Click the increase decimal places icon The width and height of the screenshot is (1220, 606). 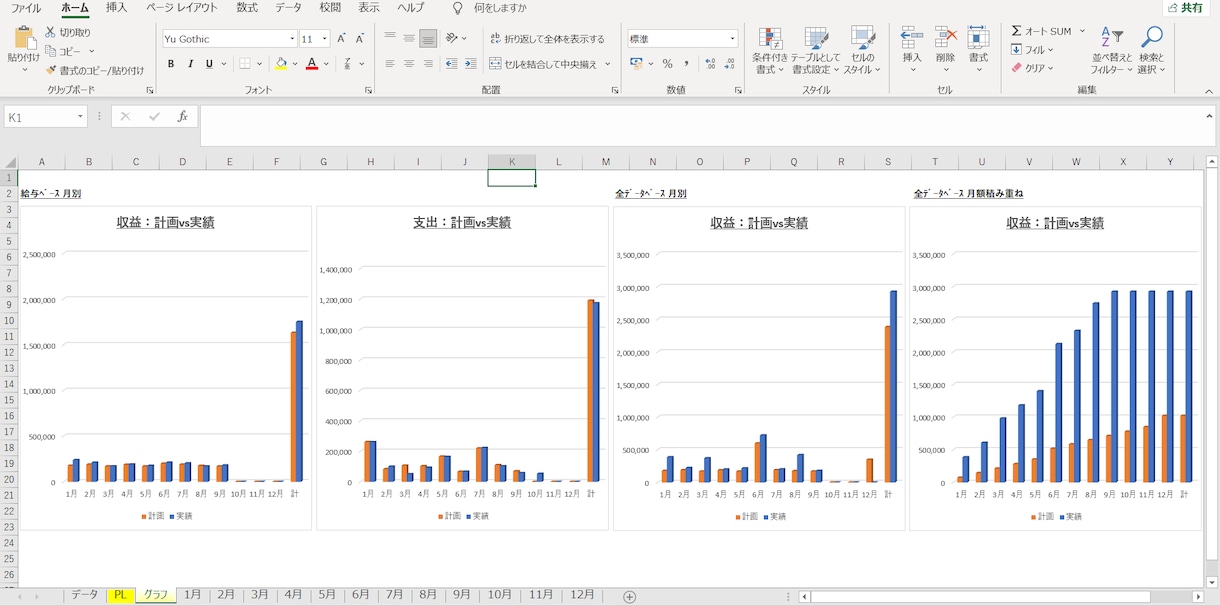pyautogui.click(x=710, y=64)
